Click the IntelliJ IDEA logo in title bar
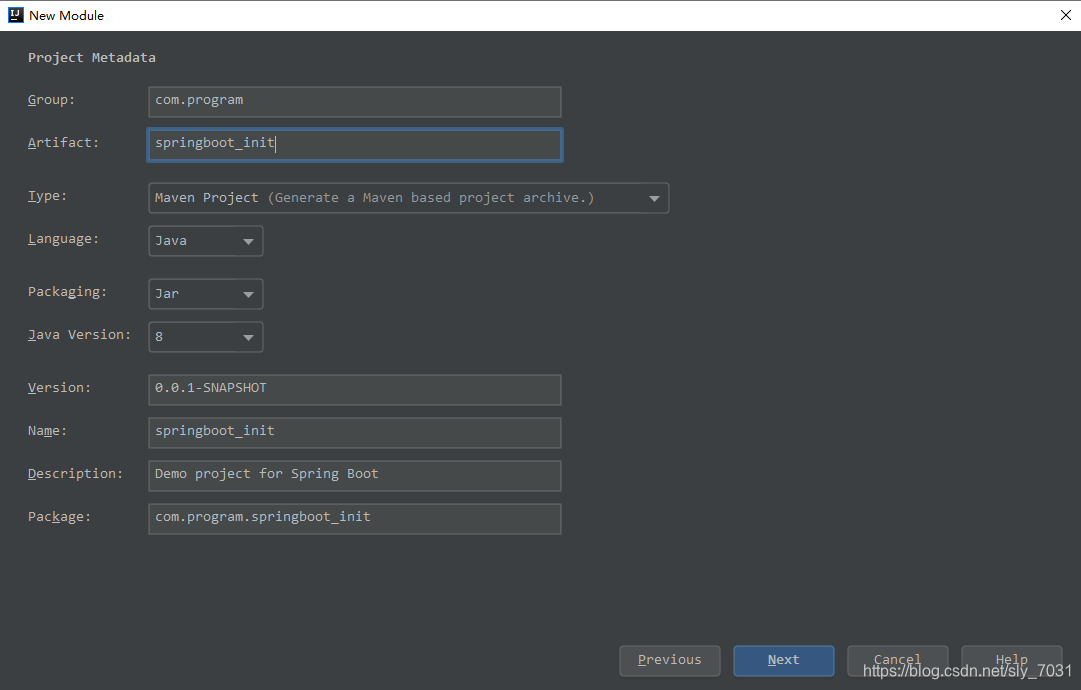The width and height of the screenshot is (1081, 690). pos(15,15)
